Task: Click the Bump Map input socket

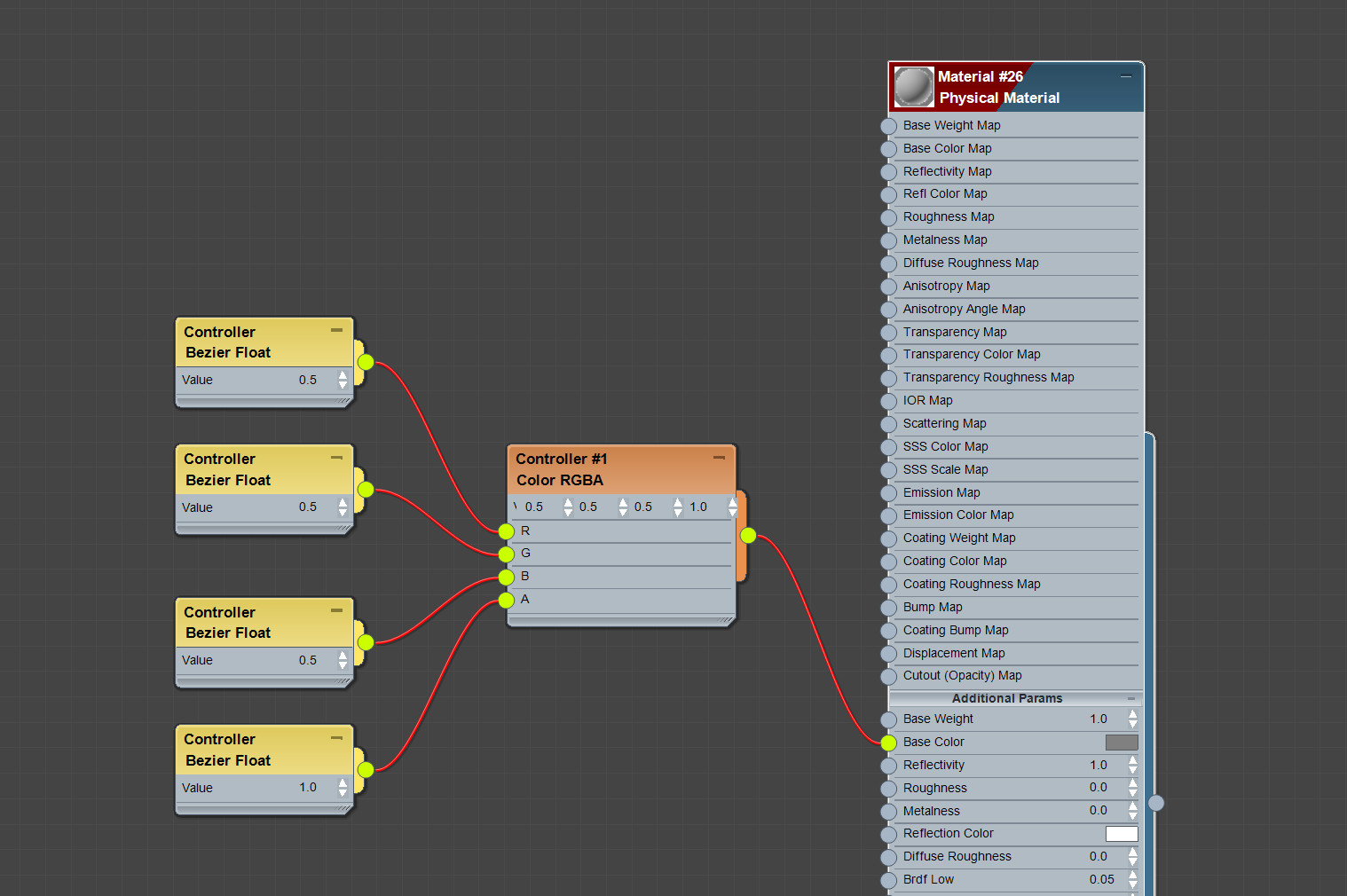Action: 889,608
